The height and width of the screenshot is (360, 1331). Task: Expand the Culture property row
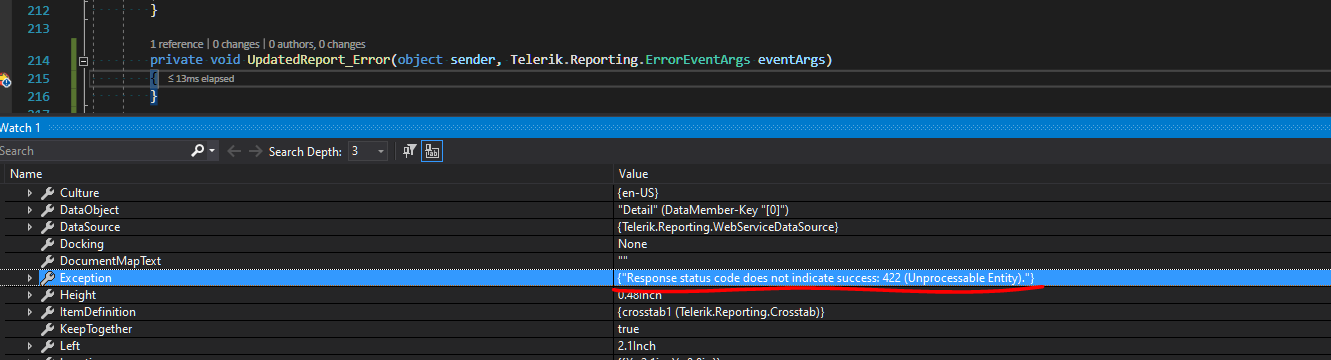[x=29, y=193]
